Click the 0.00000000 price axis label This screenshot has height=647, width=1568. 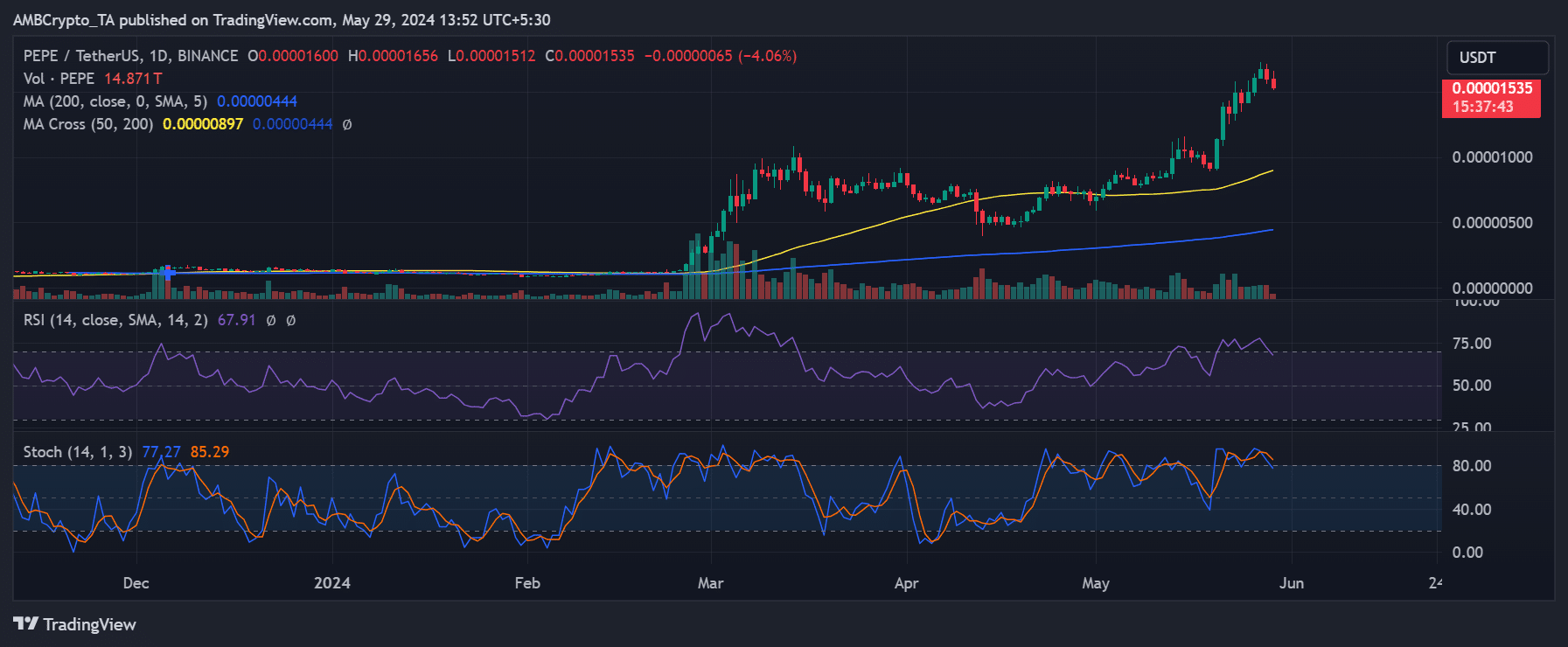pos(1492,289)
